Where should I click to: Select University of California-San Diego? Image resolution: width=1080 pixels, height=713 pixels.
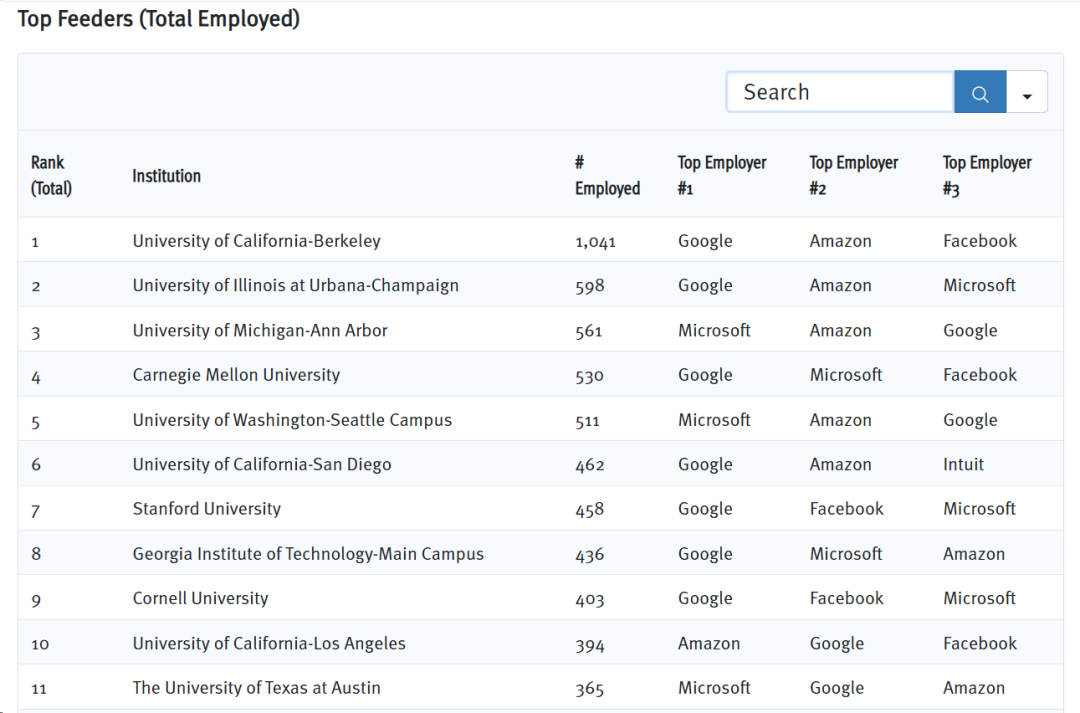click(262, 464)
